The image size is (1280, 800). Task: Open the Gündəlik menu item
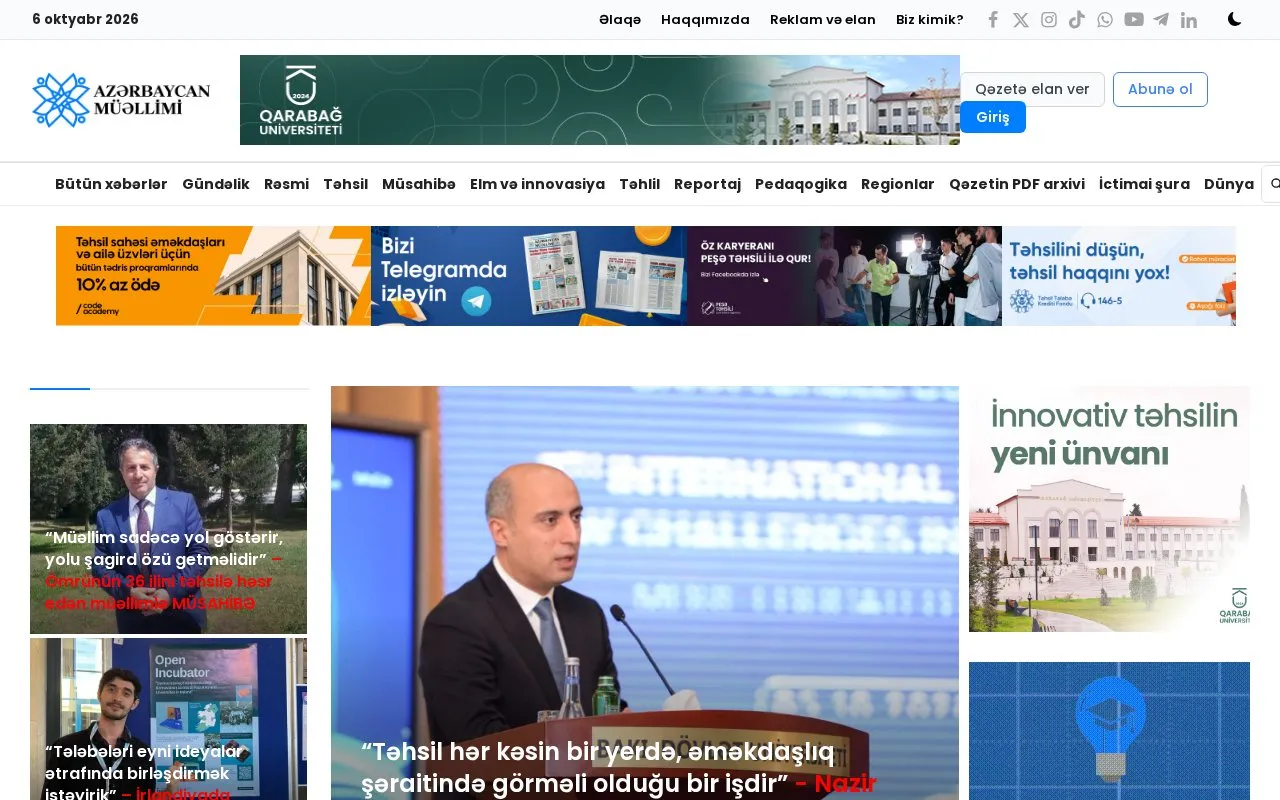point(216,184)
